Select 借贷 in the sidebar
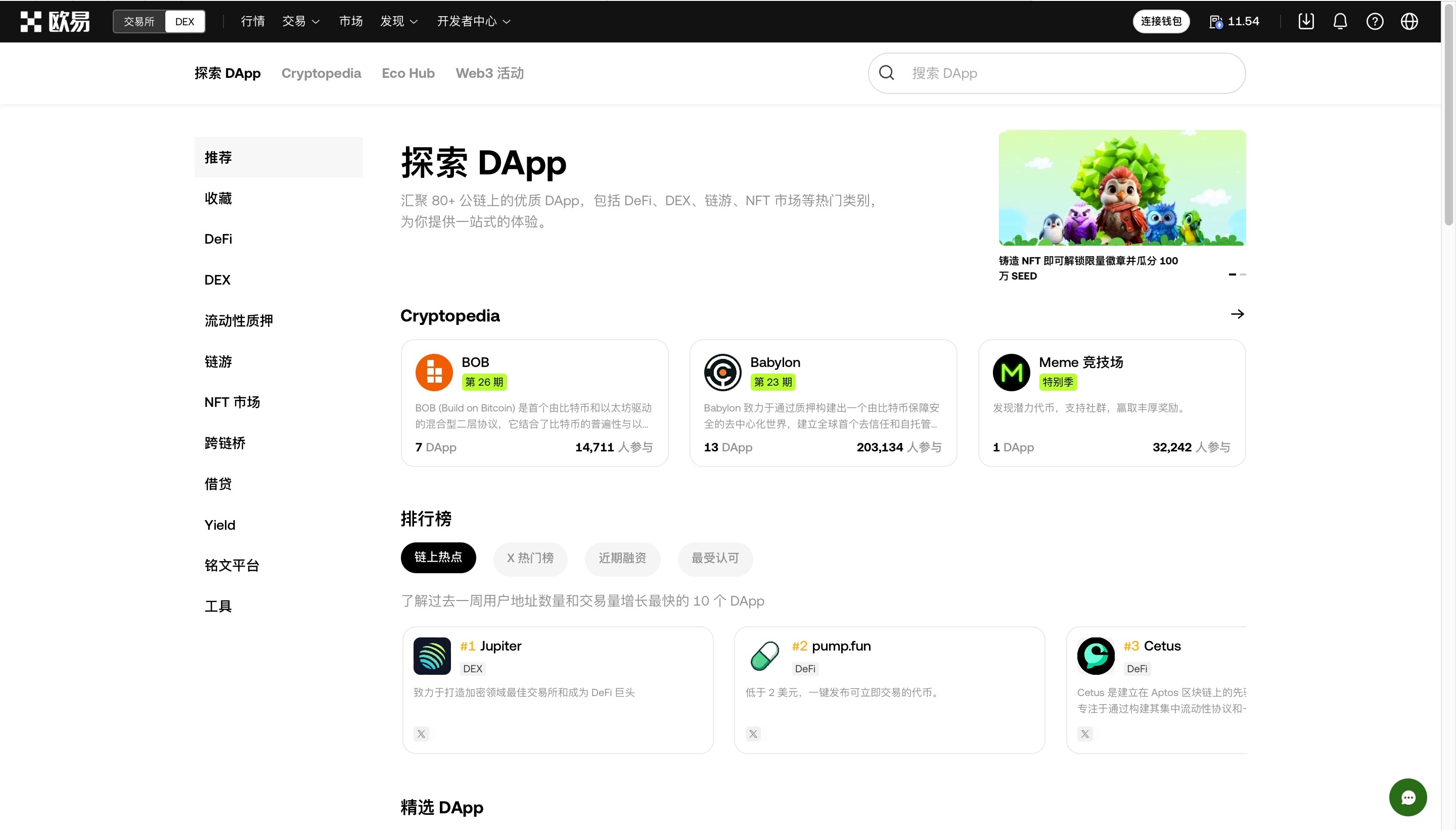Viewport: 1456px width, 830px height. pyautogui.click(x=278, y=484)
